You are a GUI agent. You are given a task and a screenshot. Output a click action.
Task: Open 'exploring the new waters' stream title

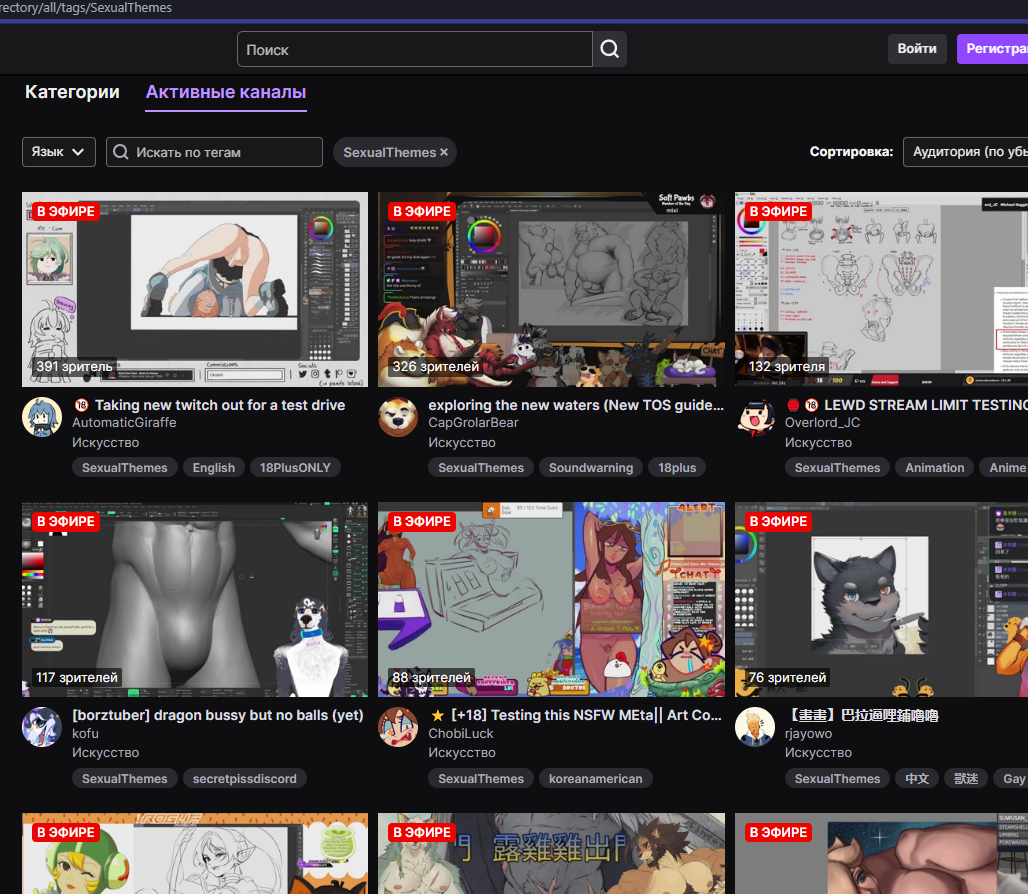click(576, 405)
